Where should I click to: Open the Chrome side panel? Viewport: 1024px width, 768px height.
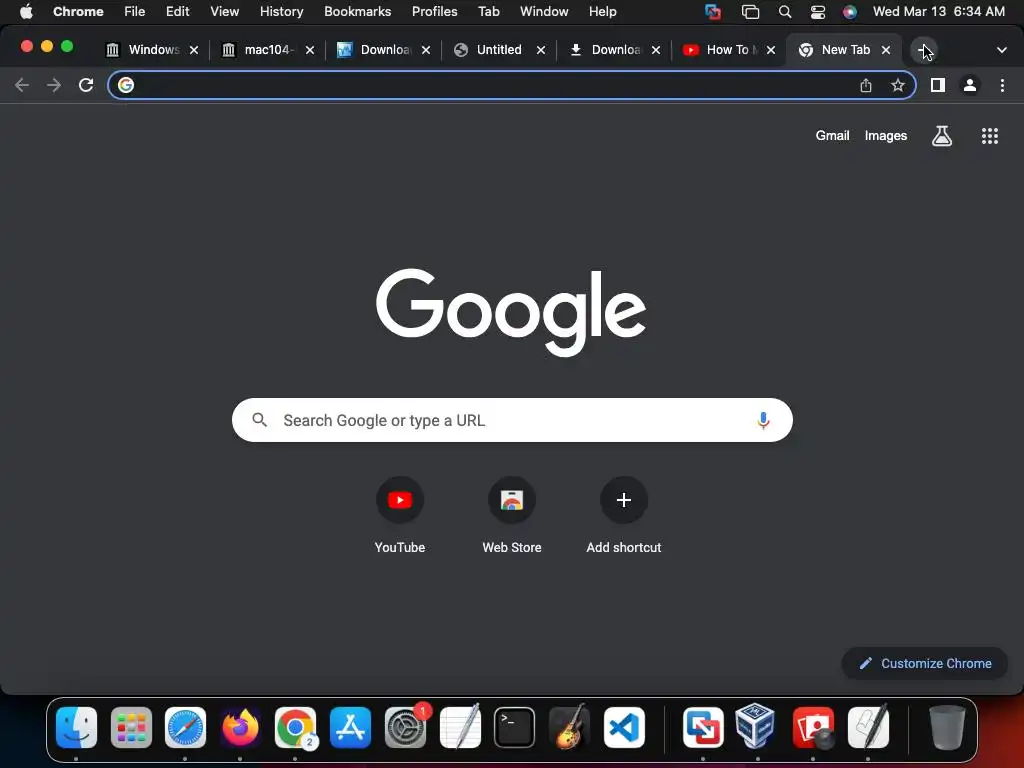coord(938,85)
